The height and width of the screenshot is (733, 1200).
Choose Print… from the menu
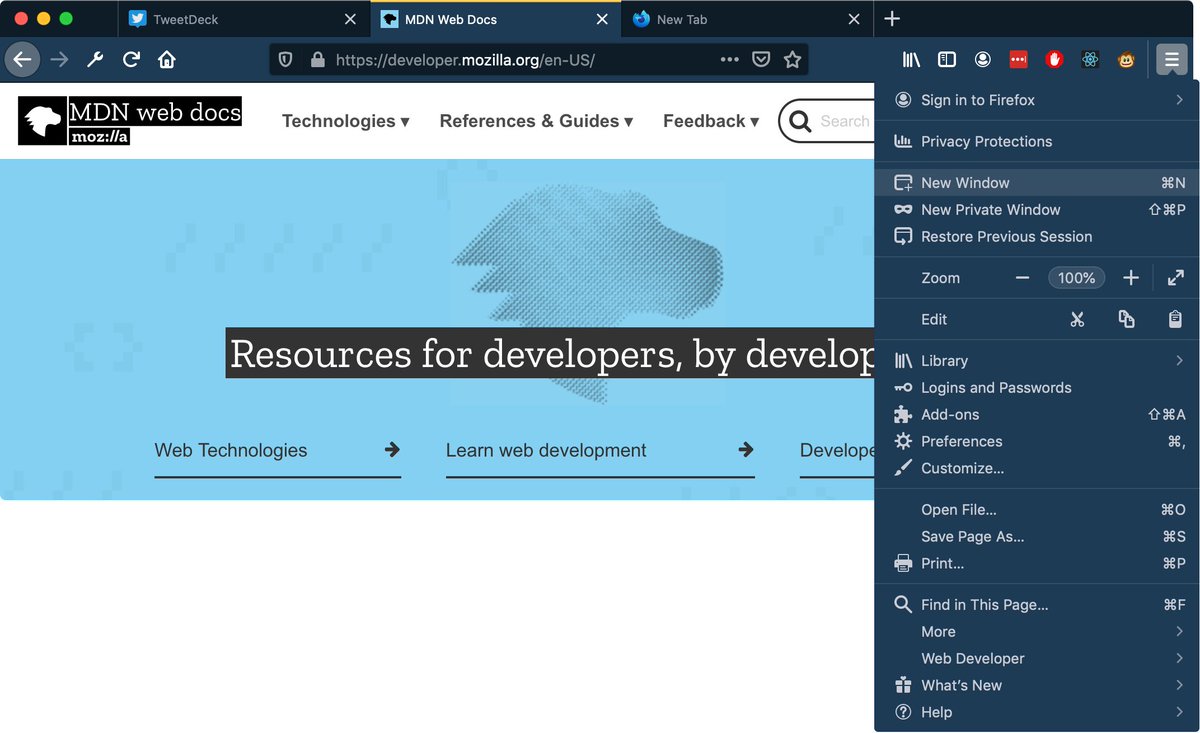pos(1037,564)
